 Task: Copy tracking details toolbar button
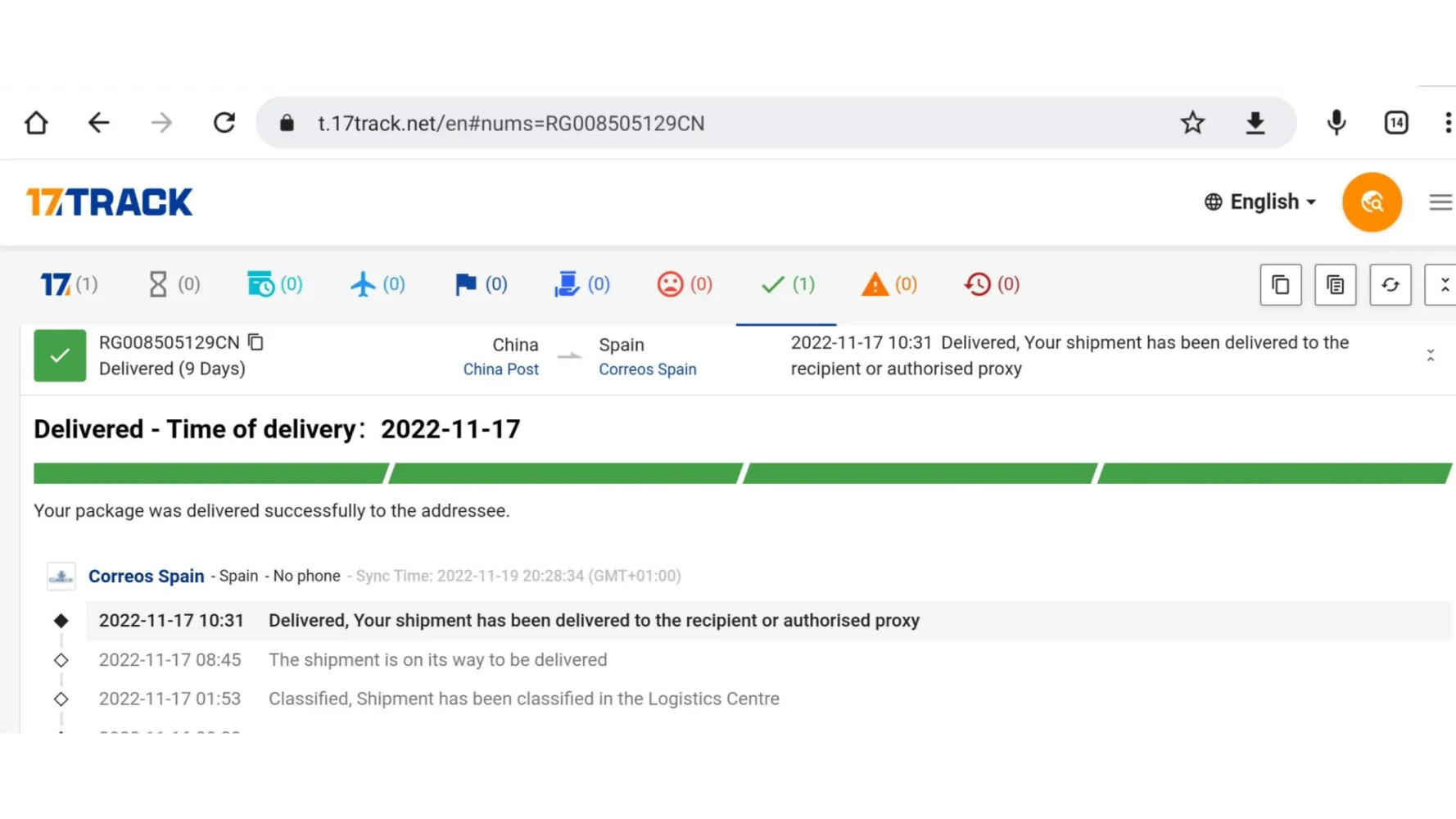1336,285
